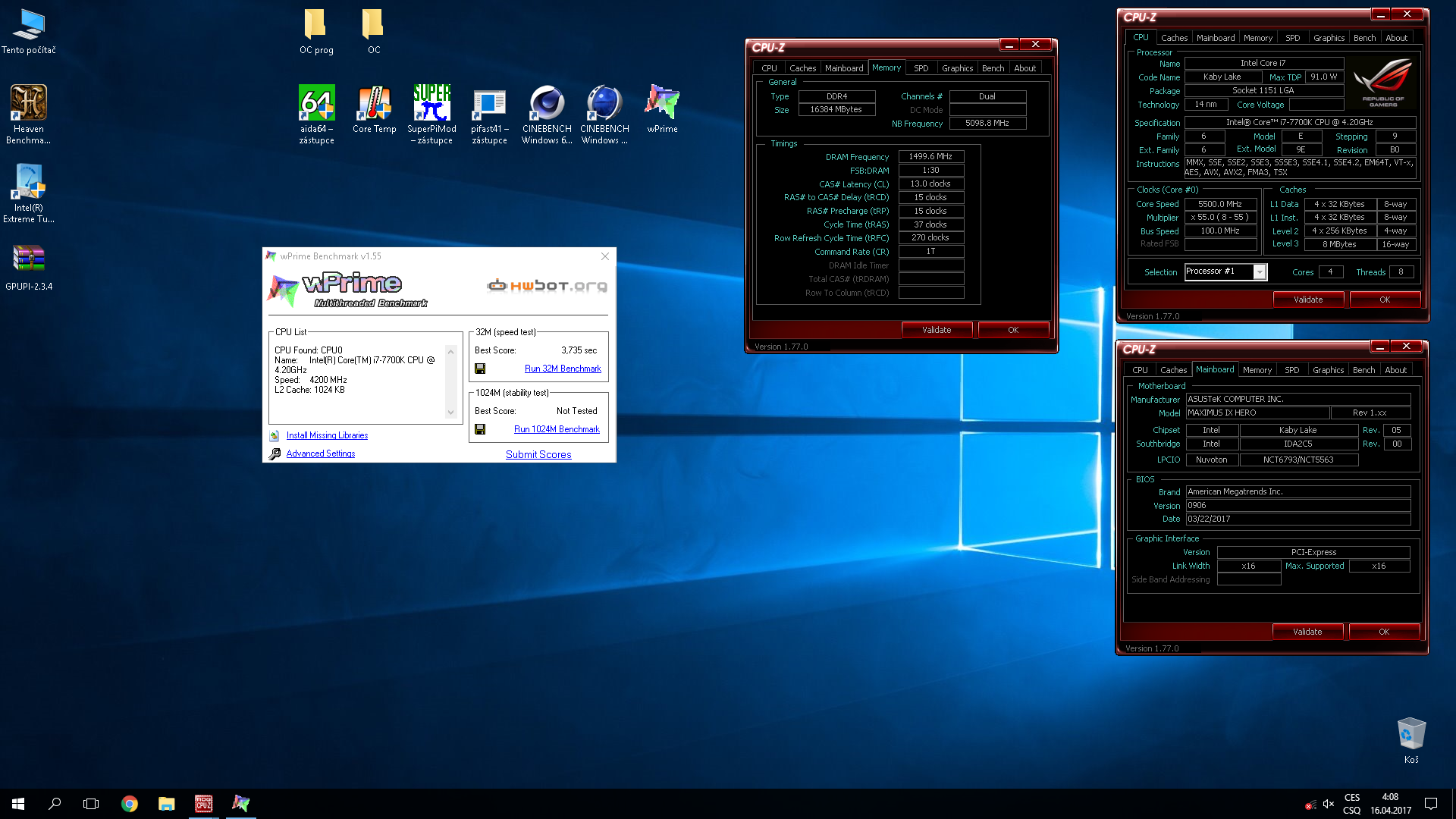
Task: Open Task View on taskbar
Action: 91,804
